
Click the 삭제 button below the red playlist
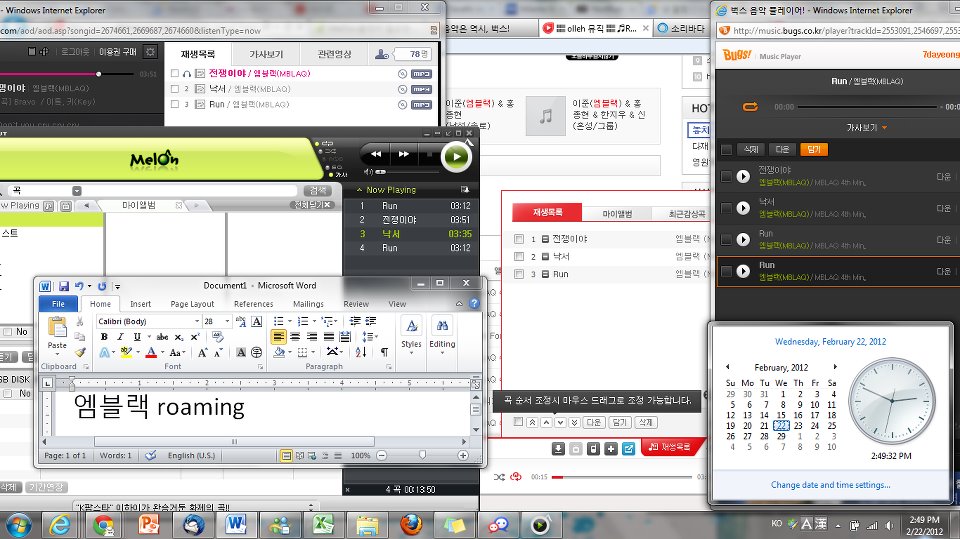click(x=645, y=422)
